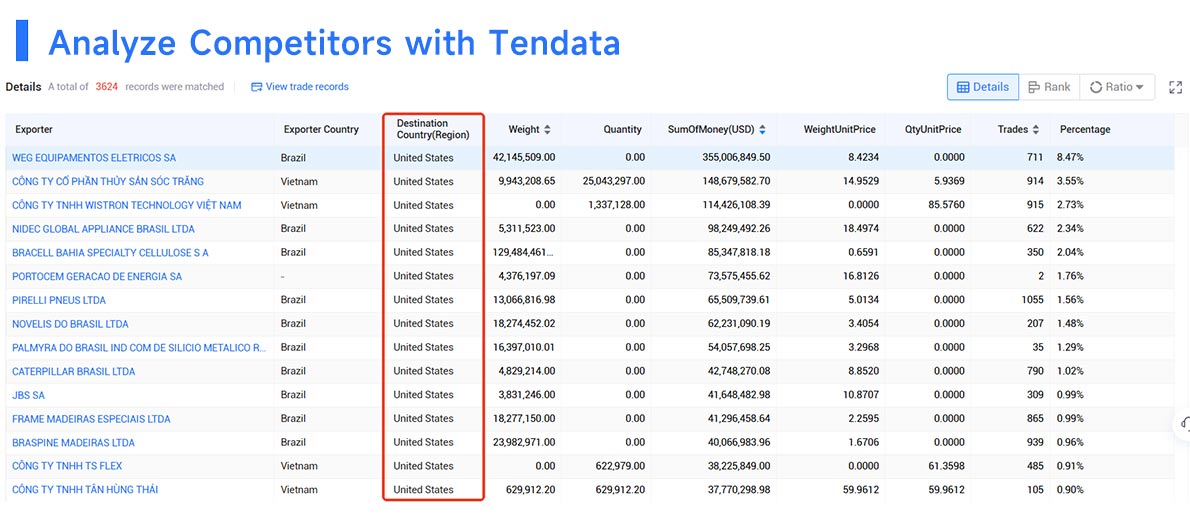This screenshot has width=1190, height=516.
Task: Click the trade records icon
Action: click(257, 87)
